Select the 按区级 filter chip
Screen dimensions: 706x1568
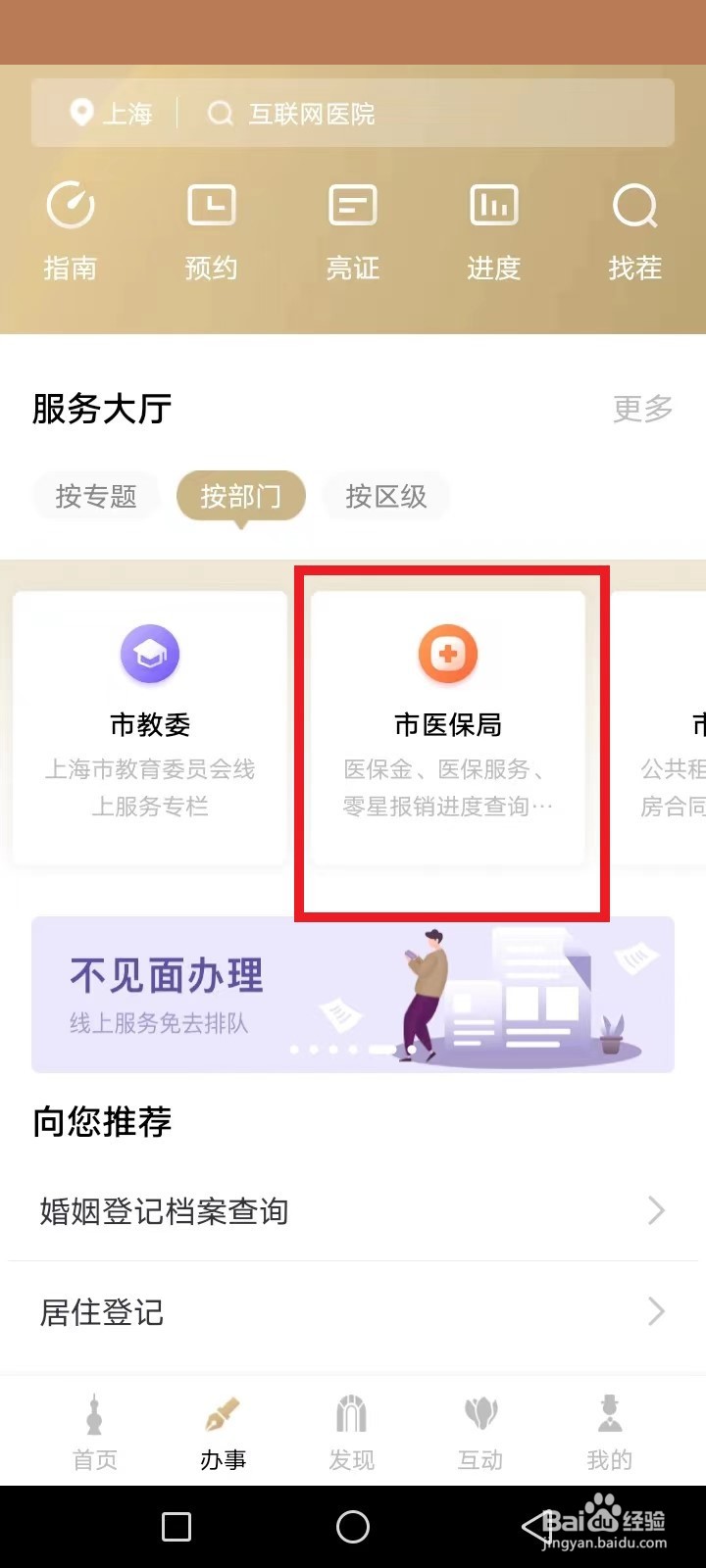(x=386, y=496)
